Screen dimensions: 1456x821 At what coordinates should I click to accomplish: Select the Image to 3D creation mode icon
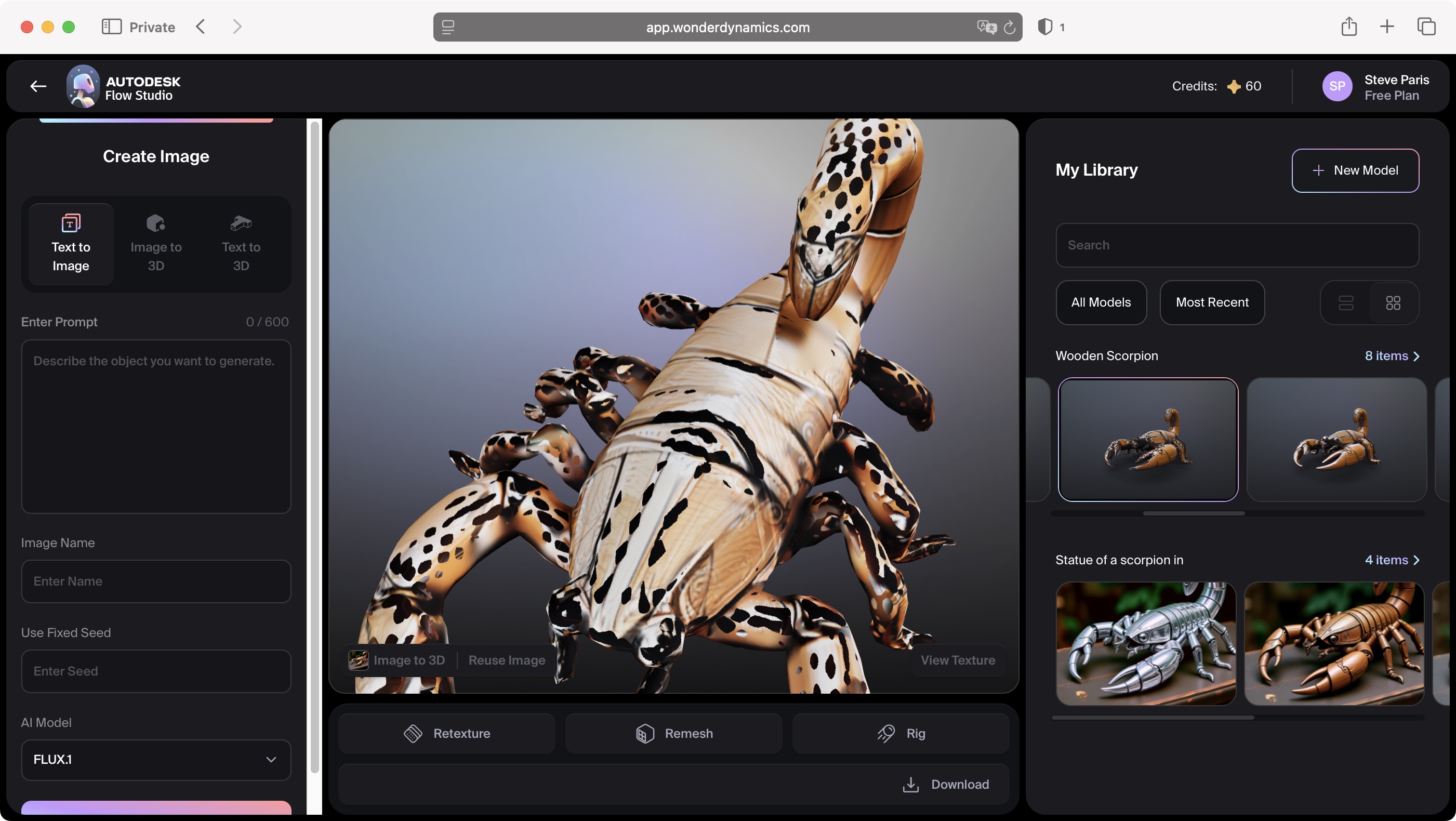point(155,222)
